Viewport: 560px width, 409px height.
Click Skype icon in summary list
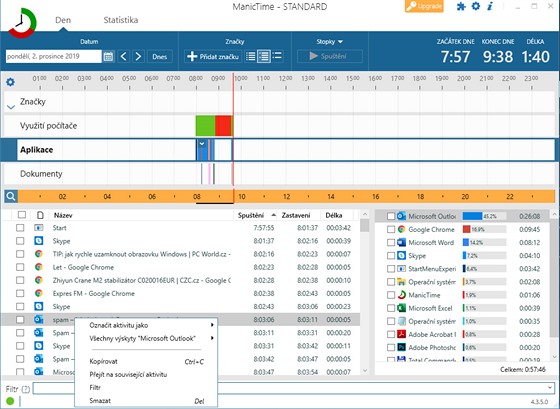401,256
